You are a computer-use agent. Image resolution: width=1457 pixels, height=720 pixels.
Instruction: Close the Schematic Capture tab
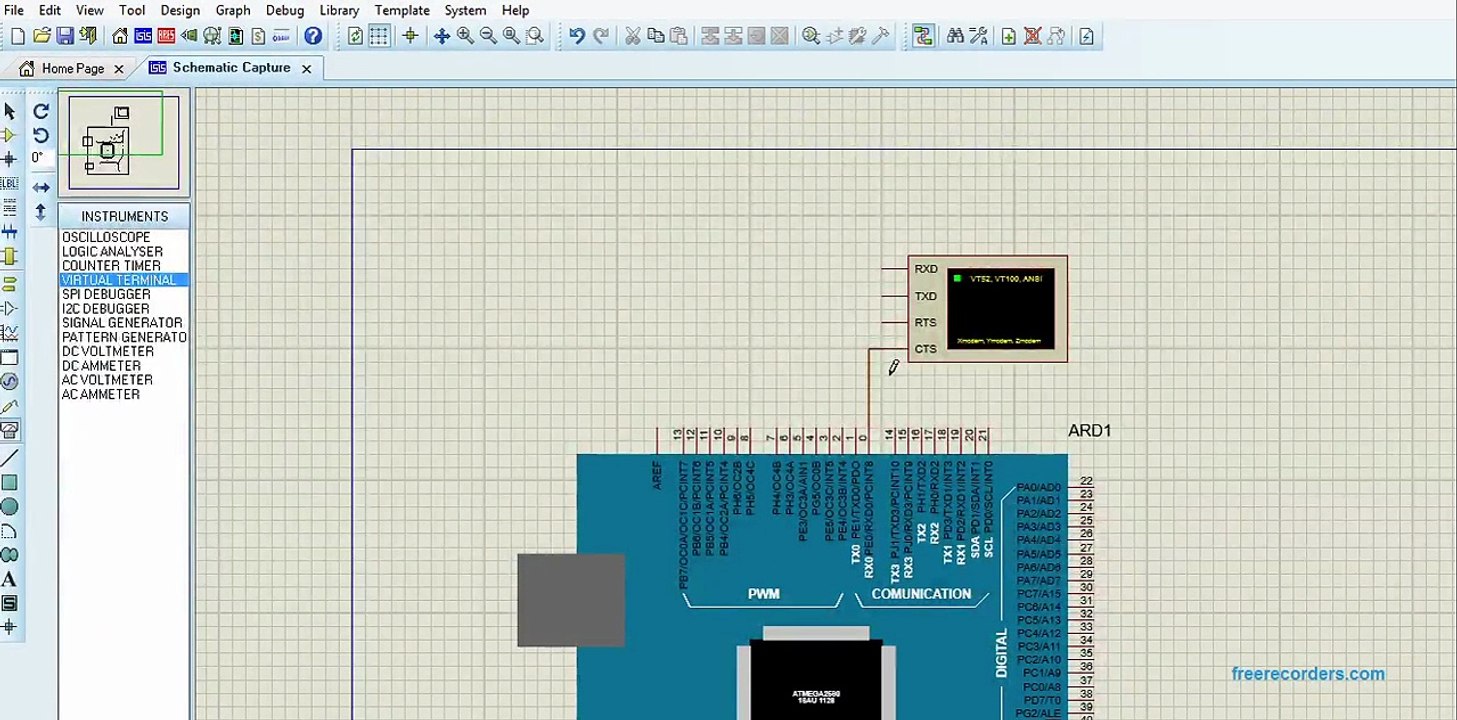[x=306, y=69]
